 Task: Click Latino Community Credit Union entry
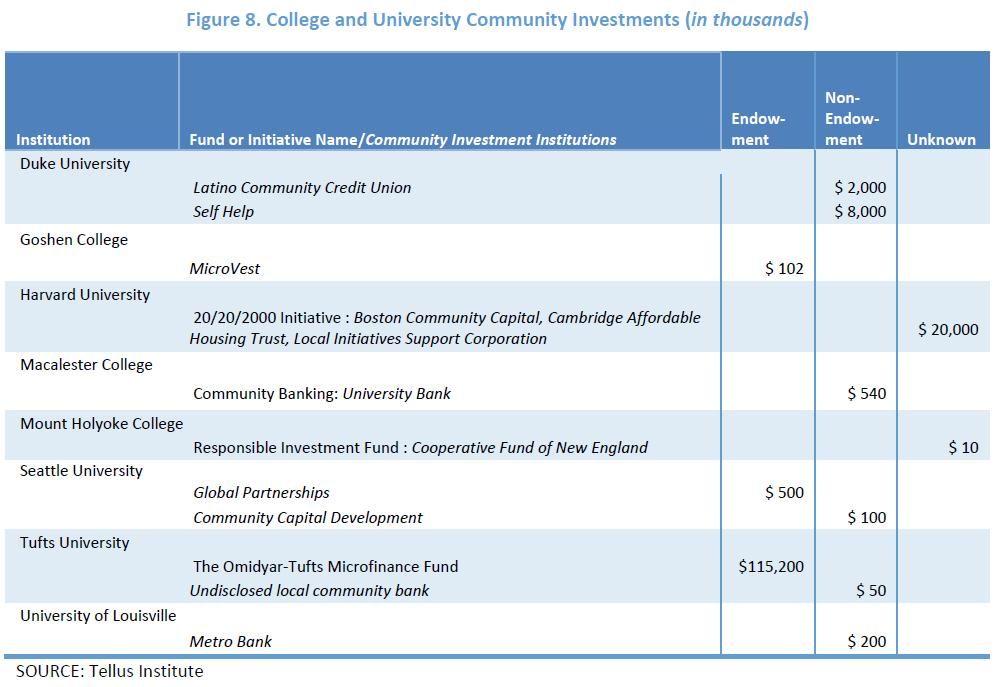302,188
